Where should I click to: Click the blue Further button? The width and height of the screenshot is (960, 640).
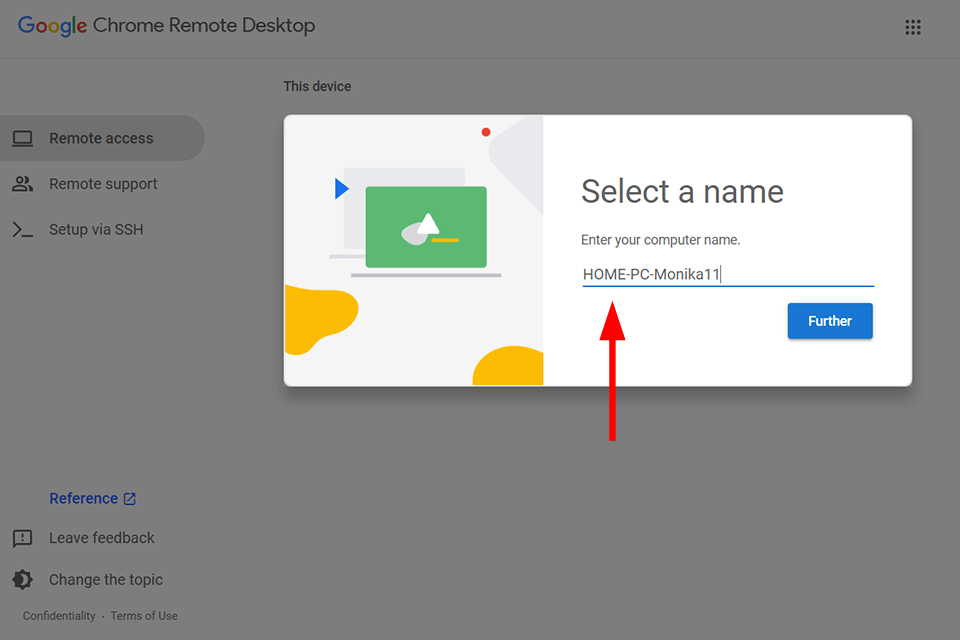(x=830, y=321)
